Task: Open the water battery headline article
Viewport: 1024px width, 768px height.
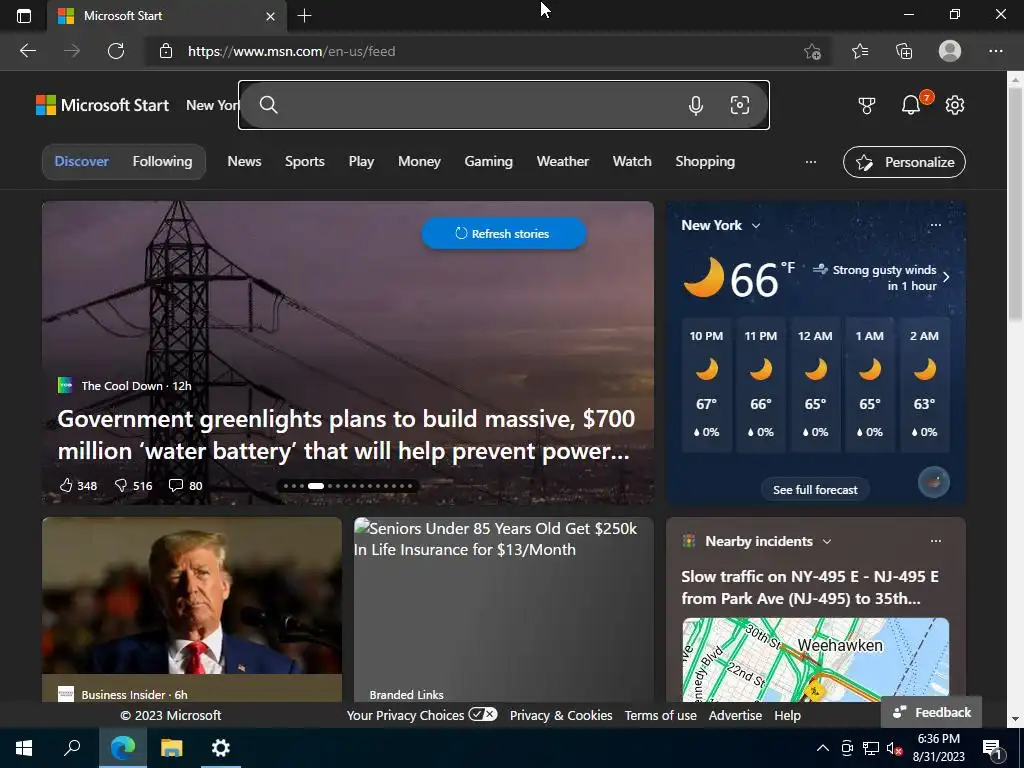Action: tap(346, 434)
